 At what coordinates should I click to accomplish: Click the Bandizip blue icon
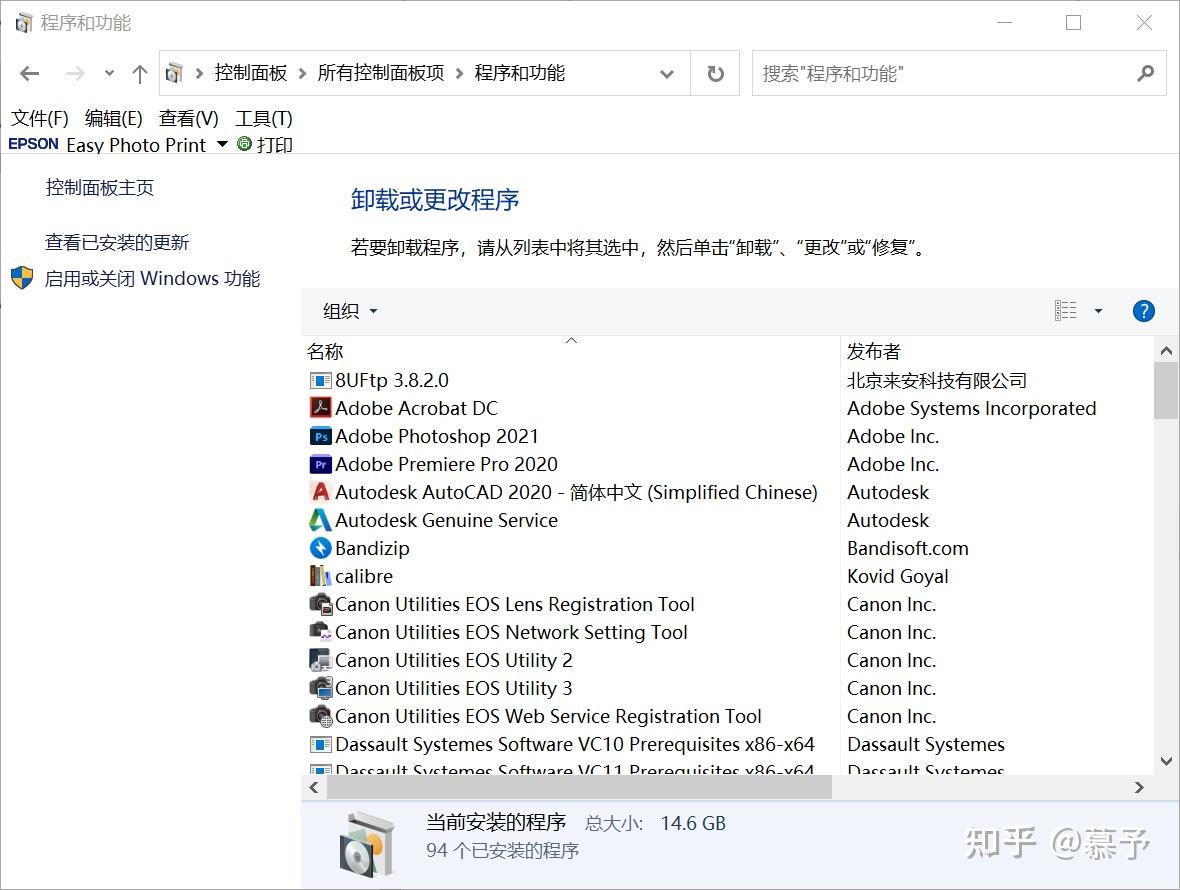point(321,548)
